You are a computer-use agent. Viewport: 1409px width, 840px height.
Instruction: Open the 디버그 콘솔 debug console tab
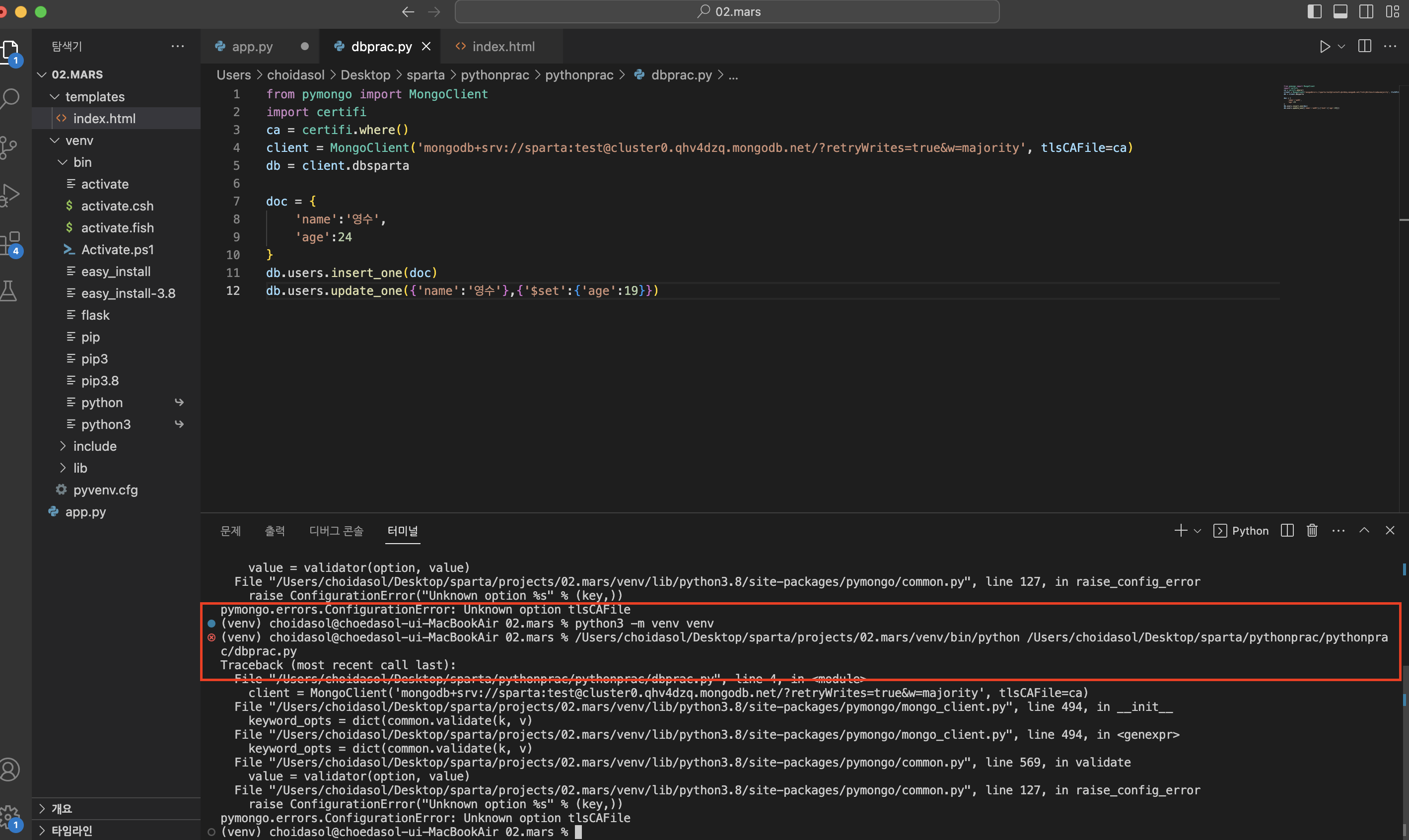point(336,531)
